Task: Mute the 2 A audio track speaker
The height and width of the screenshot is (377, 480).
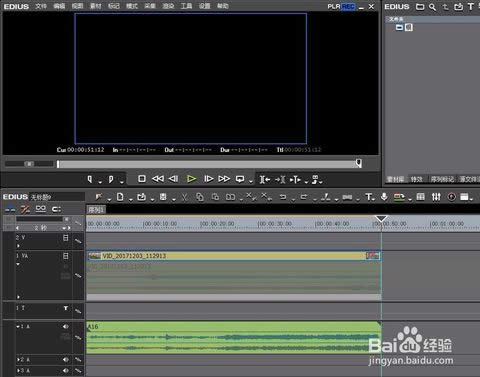Action: 66,360
